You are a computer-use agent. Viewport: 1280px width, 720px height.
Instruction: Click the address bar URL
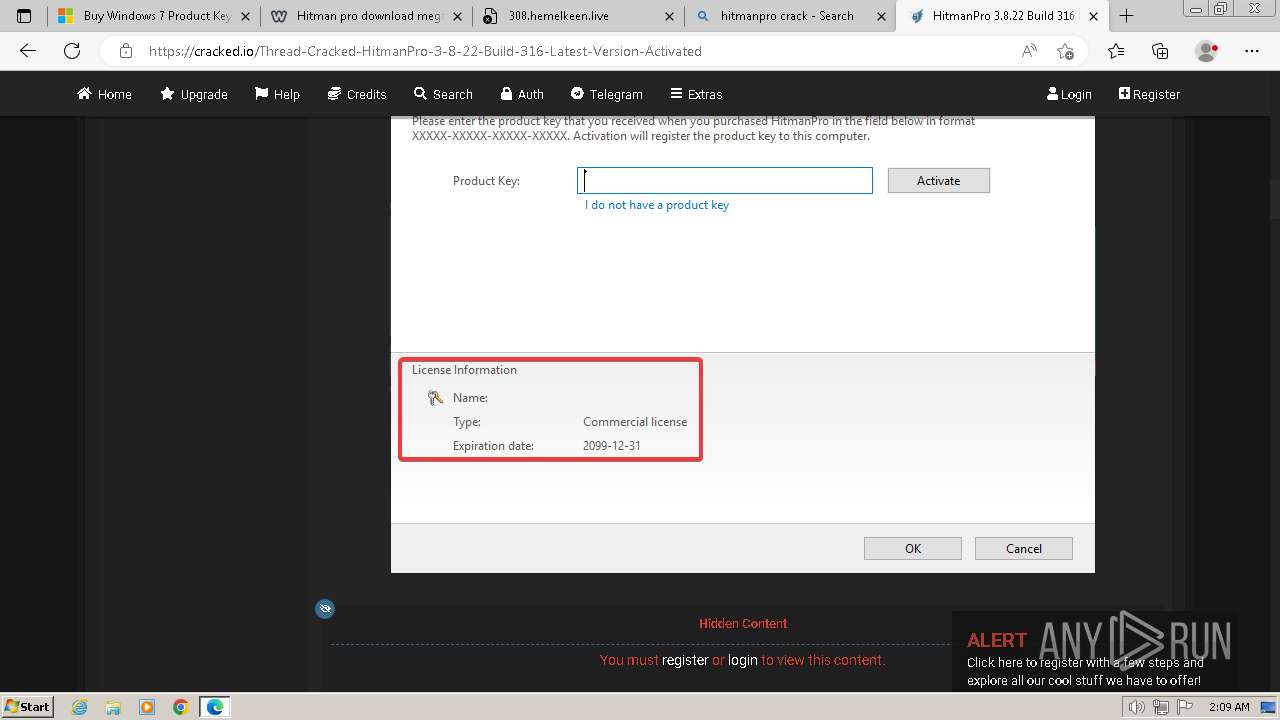[425, 51]
